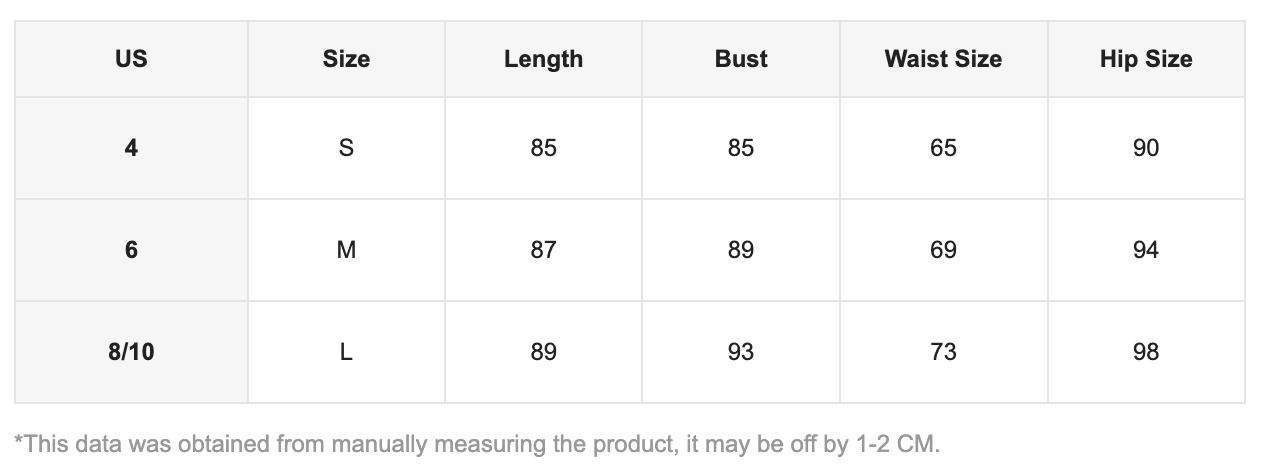1288x476 pixels.
Task: Select bust value 93 for size L
Action: [741, 352]
